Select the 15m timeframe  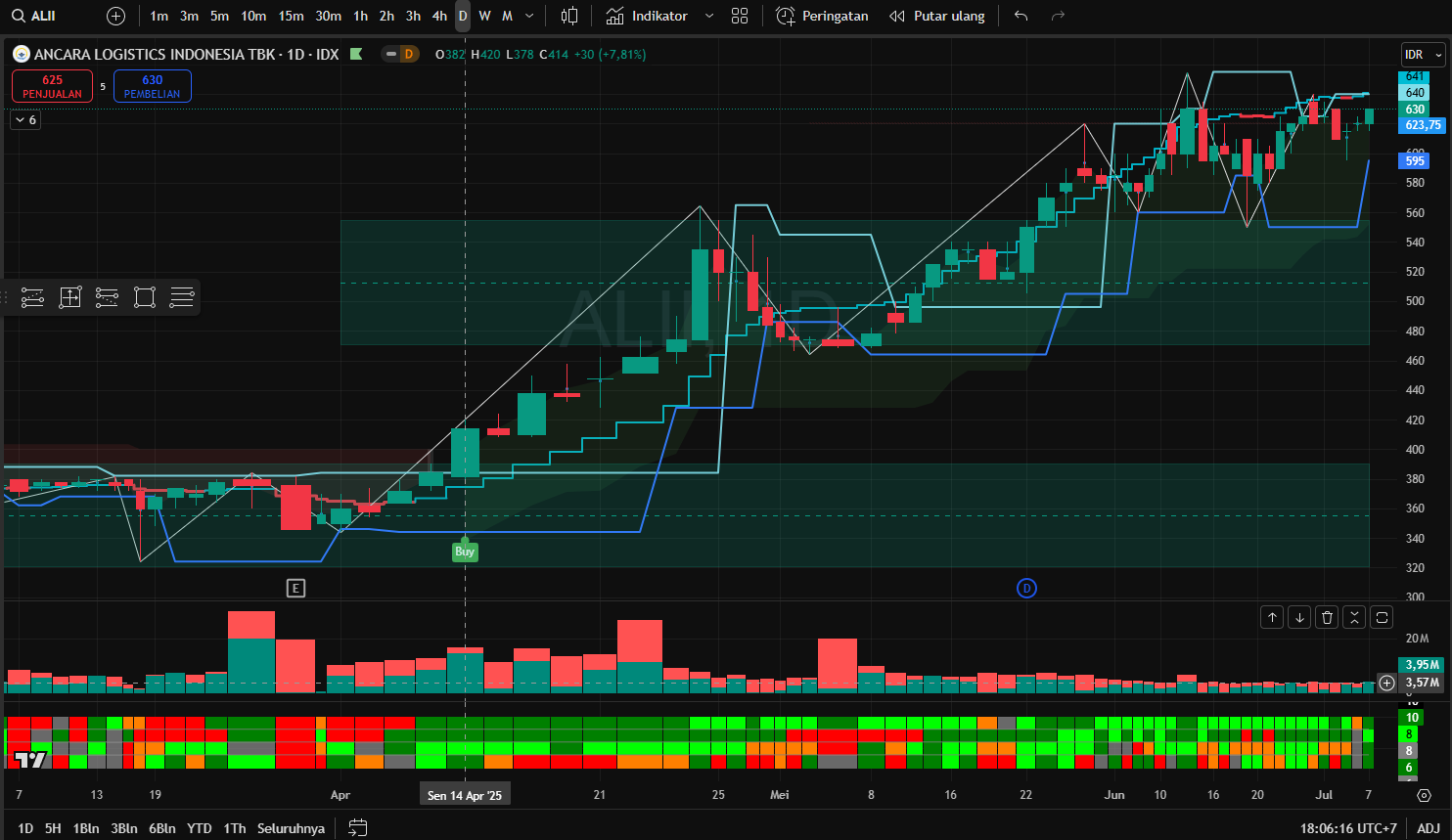(291, 16)
